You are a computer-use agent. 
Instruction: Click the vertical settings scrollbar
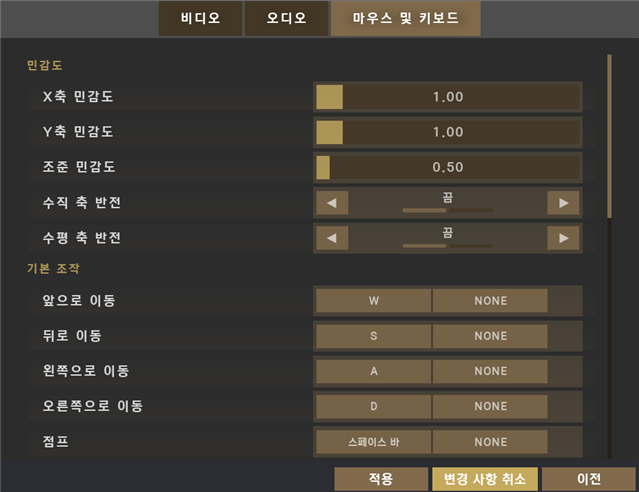(x=609, y=136)
